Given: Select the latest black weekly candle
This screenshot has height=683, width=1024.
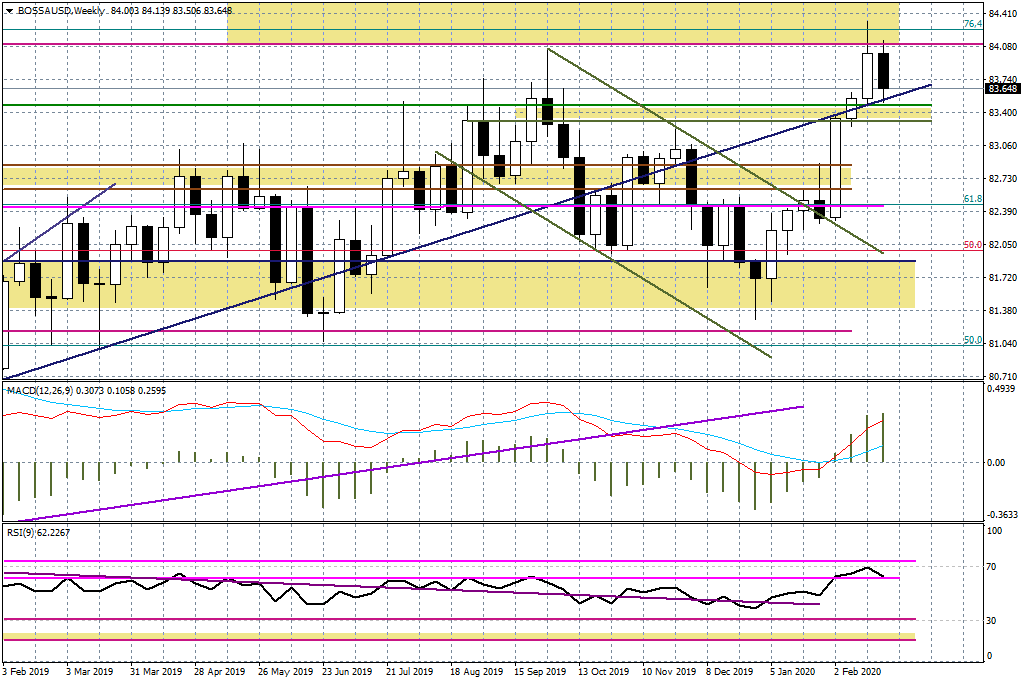Looking at the screenshot, I should (x=884, y=71).
